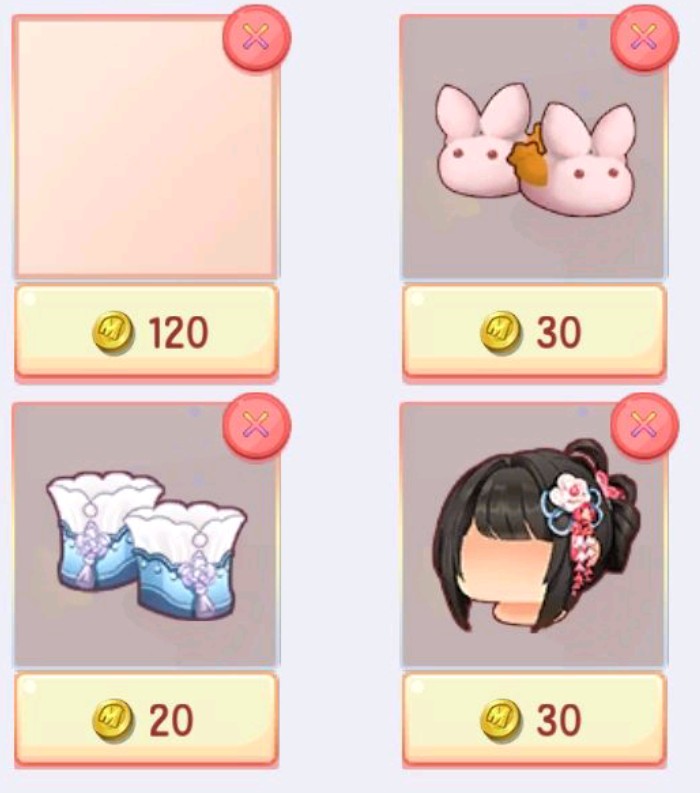Remove the black hairstyle item
This screenshot has height=793, width=700.
pos(644,425)
